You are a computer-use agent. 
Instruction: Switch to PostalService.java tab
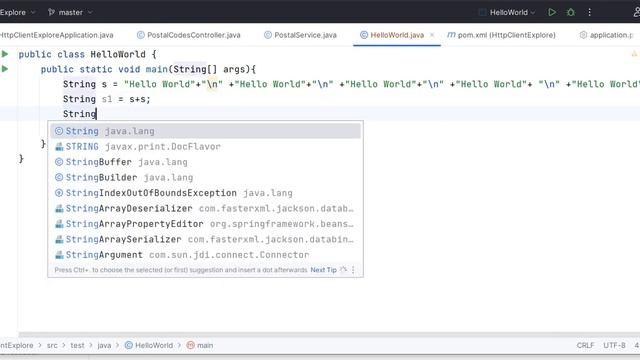(300, 35)
